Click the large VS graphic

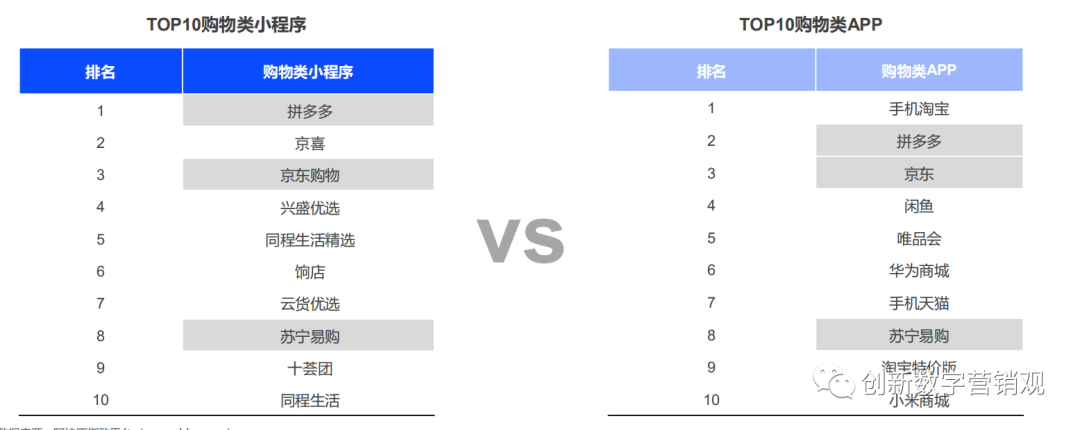tap(522, 241)
